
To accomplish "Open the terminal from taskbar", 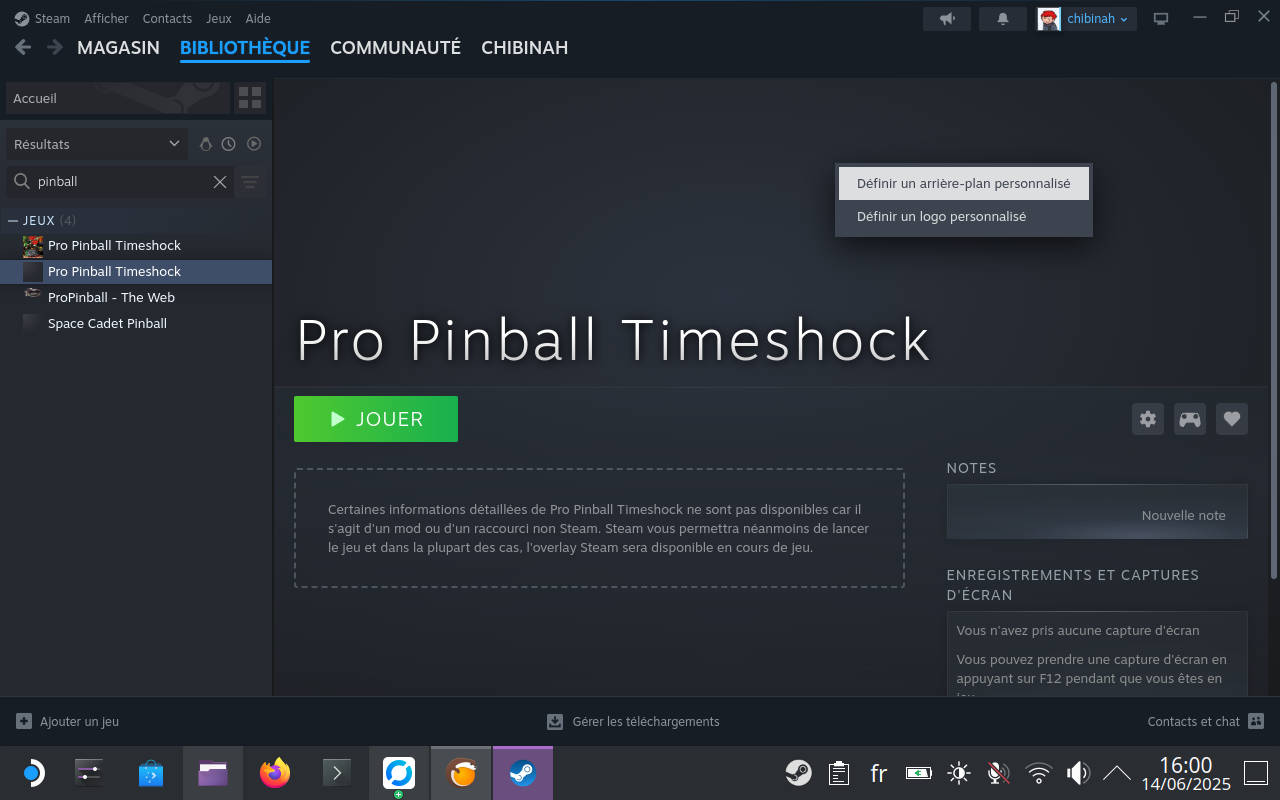I will [337, 773].
